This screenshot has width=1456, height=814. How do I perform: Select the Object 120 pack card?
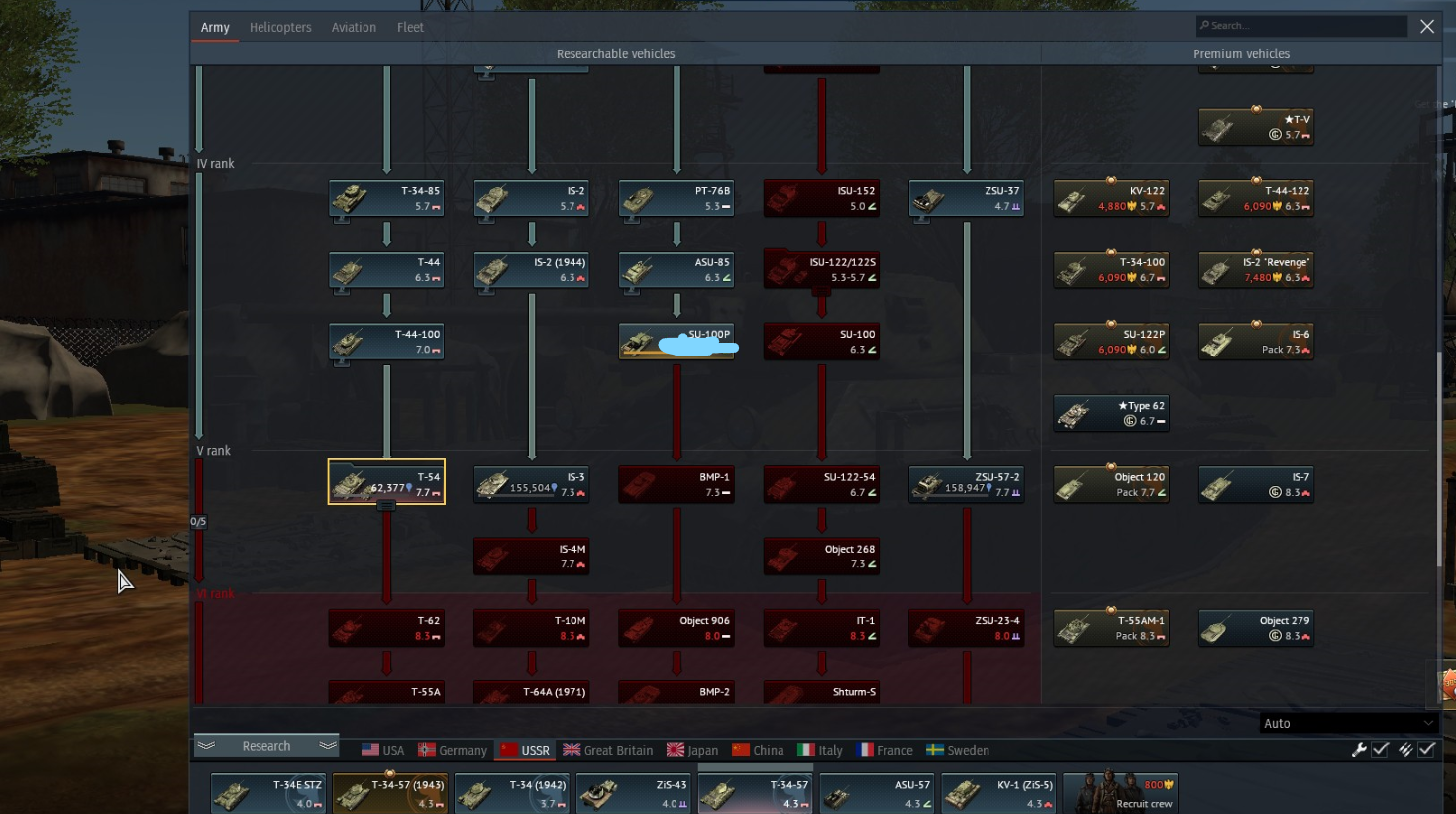pyautogui.click(x=1111, y=484)
